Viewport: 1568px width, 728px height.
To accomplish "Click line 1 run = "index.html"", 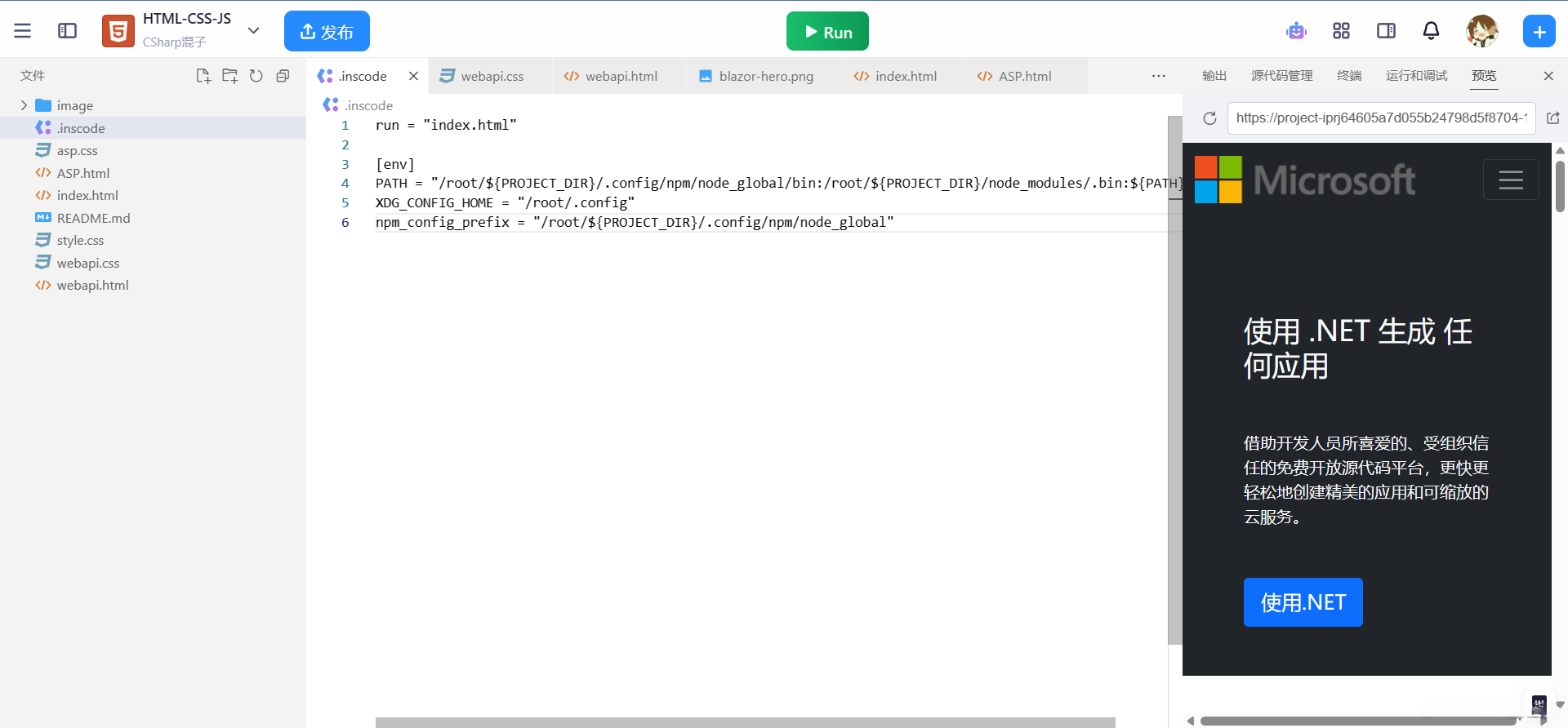I will 446,125.
